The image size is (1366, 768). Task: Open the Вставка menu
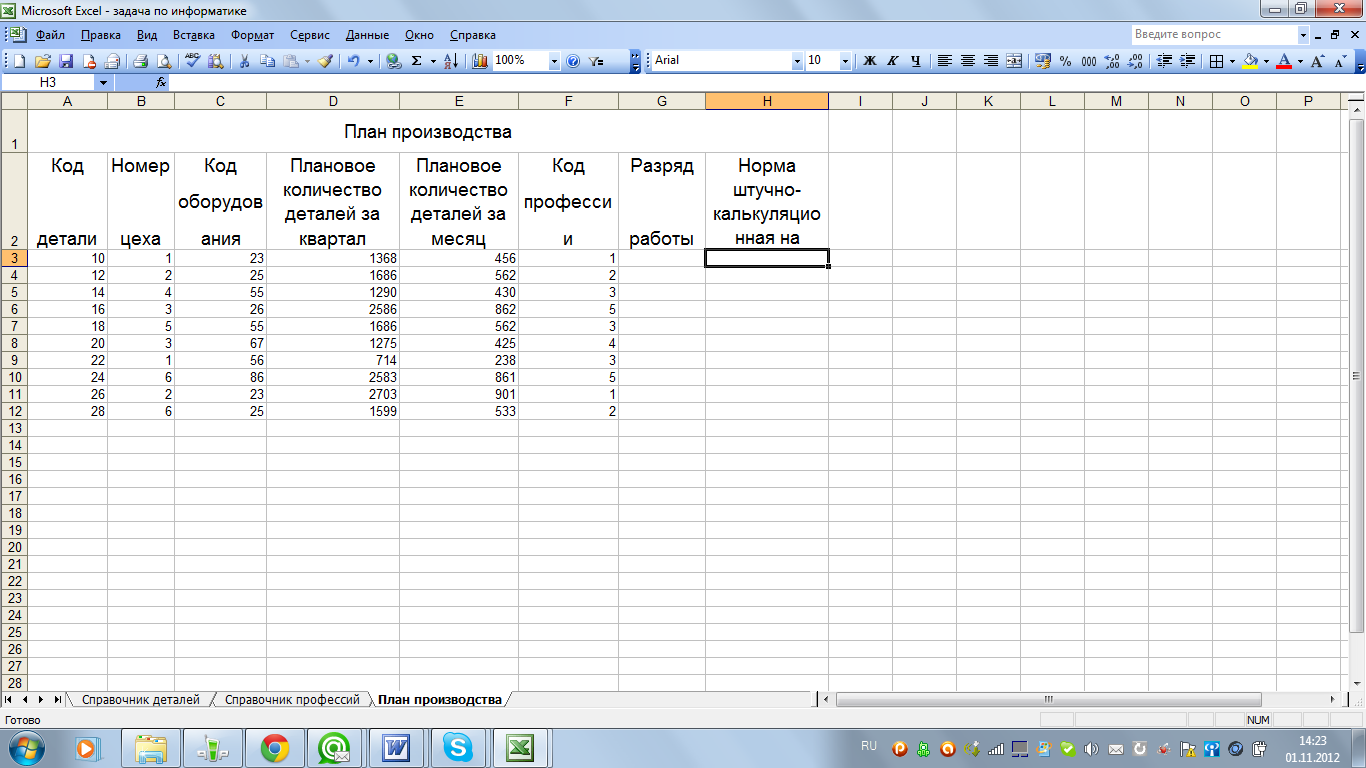point(194,34)
